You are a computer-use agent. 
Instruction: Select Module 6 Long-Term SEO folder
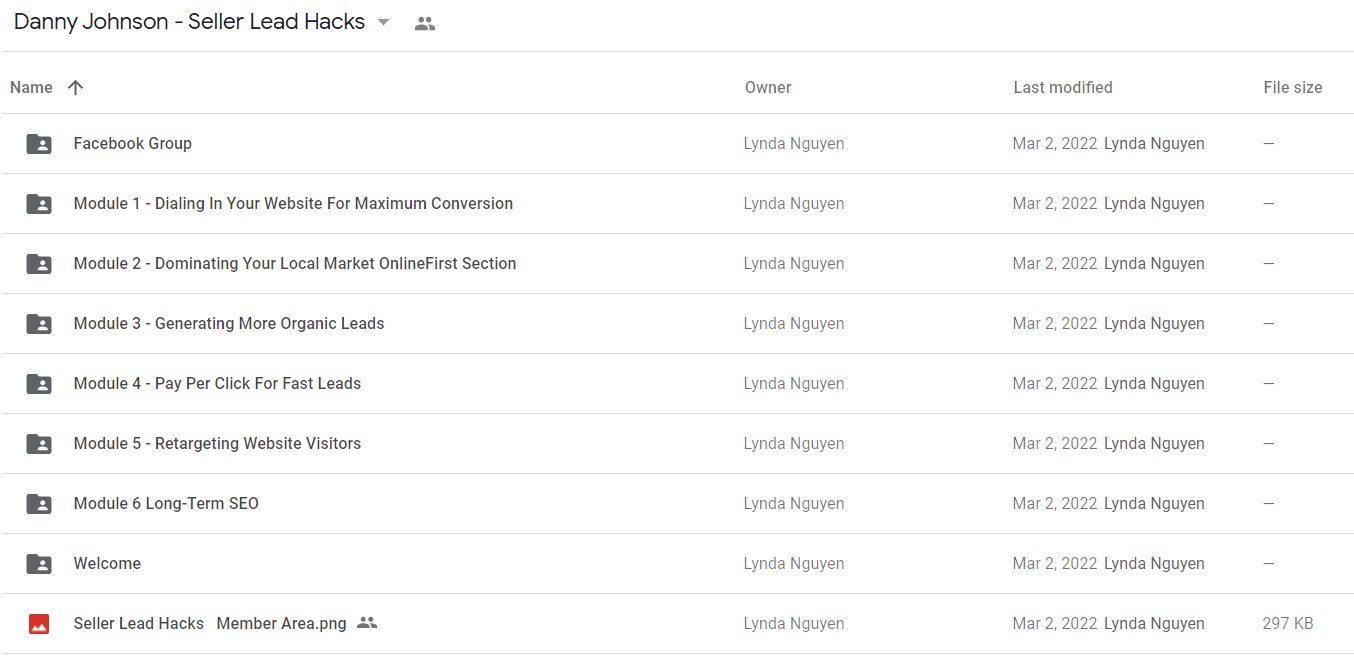tap(166, 503)
